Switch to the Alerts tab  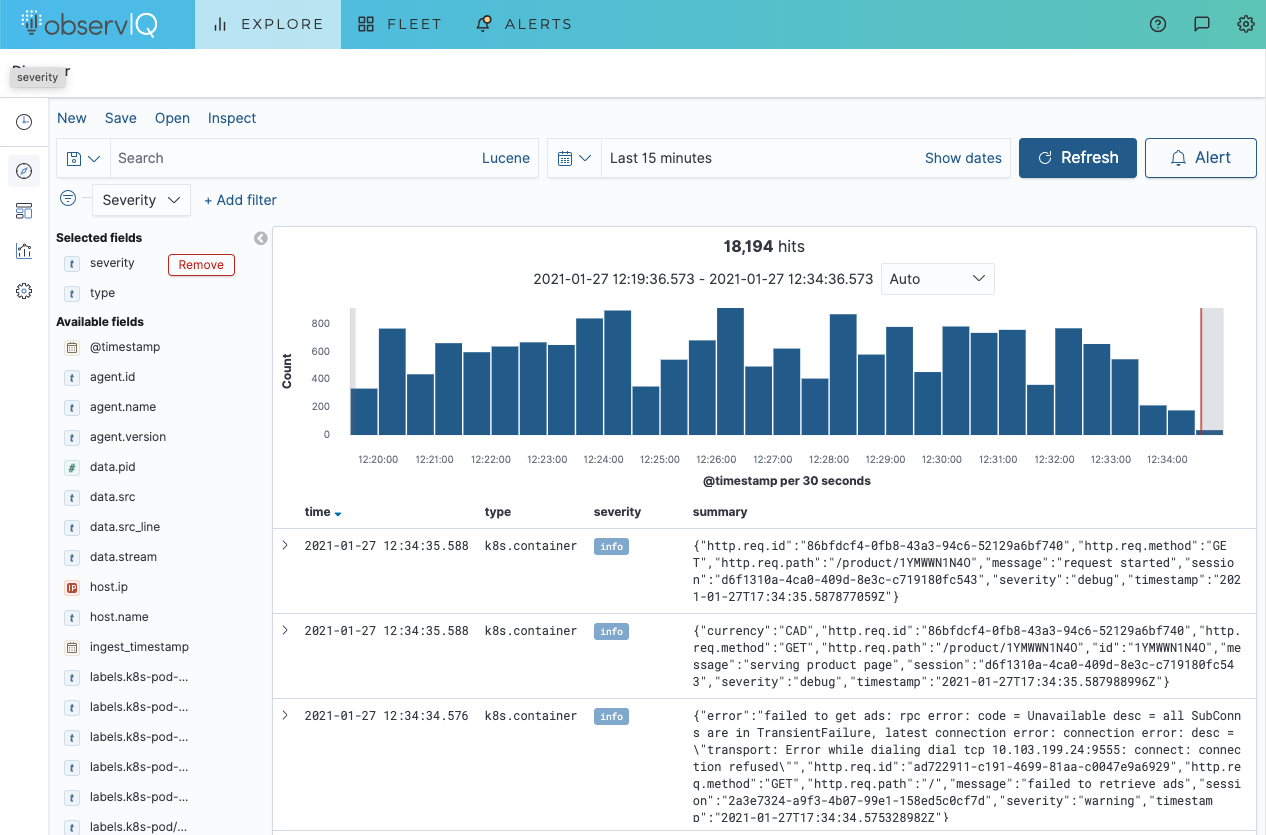pyautogui.click(x=524, y=24)
